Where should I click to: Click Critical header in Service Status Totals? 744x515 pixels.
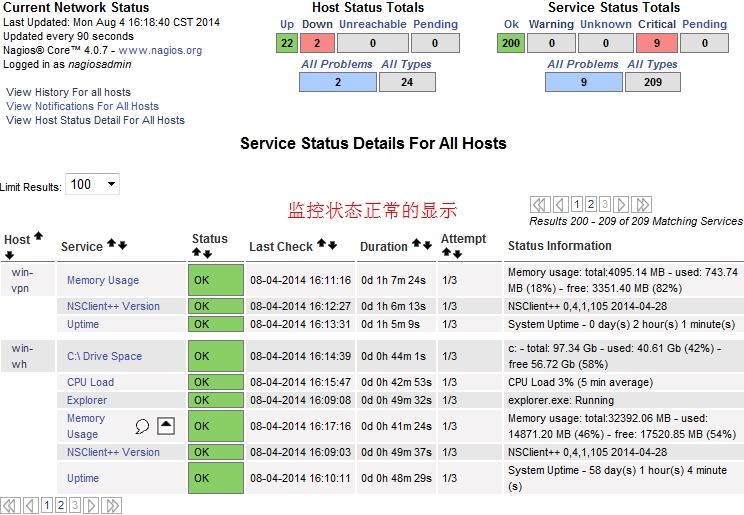point(657,24)
